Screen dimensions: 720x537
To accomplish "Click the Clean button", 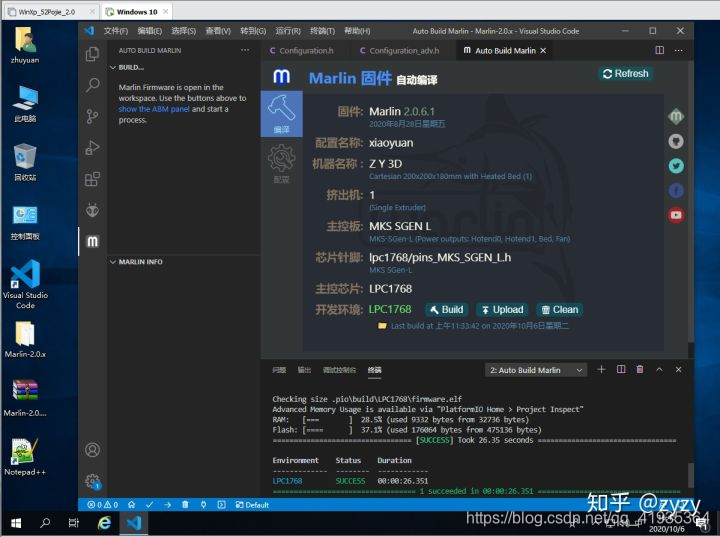I will coord(560,310).
